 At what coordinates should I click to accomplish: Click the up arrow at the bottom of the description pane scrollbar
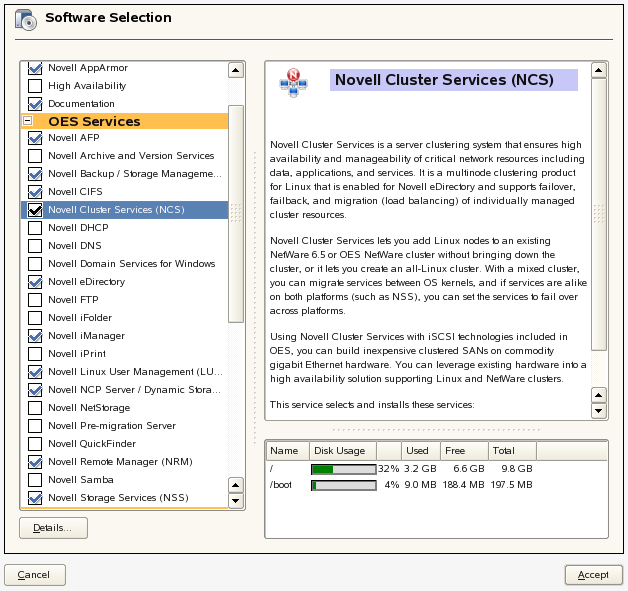[x=599, y=396]
